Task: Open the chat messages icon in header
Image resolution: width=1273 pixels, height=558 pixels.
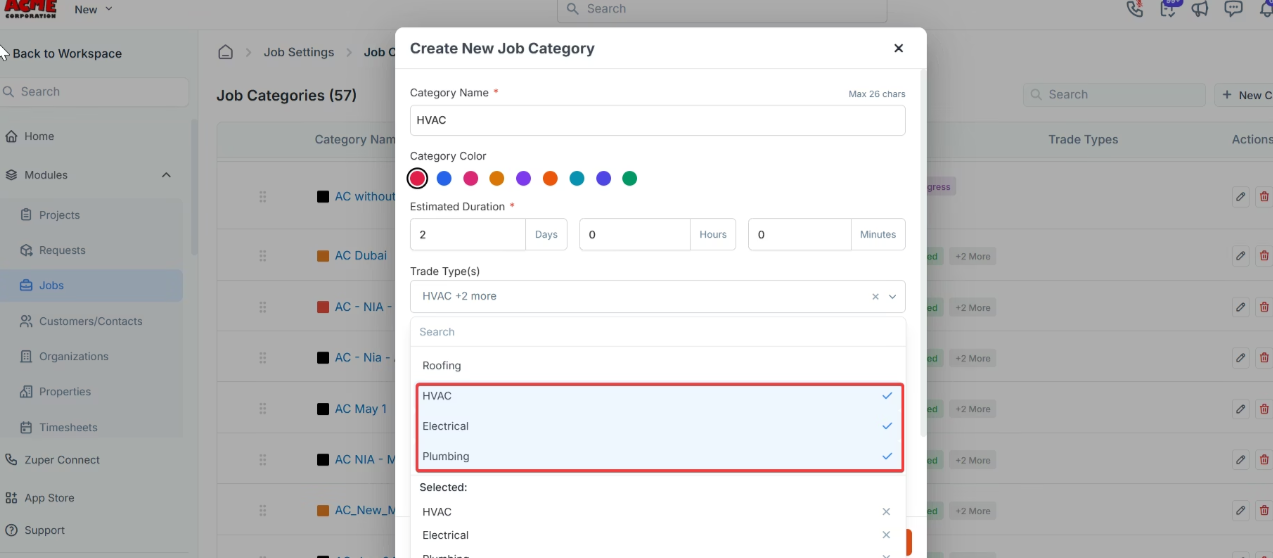Action: [x=1234, y=9]
